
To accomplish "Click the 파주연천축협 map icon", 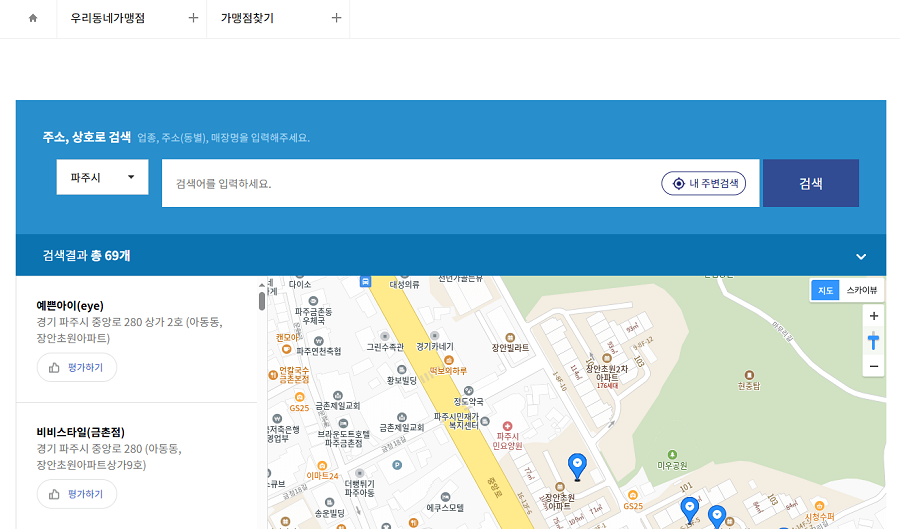I will point(319,341).
